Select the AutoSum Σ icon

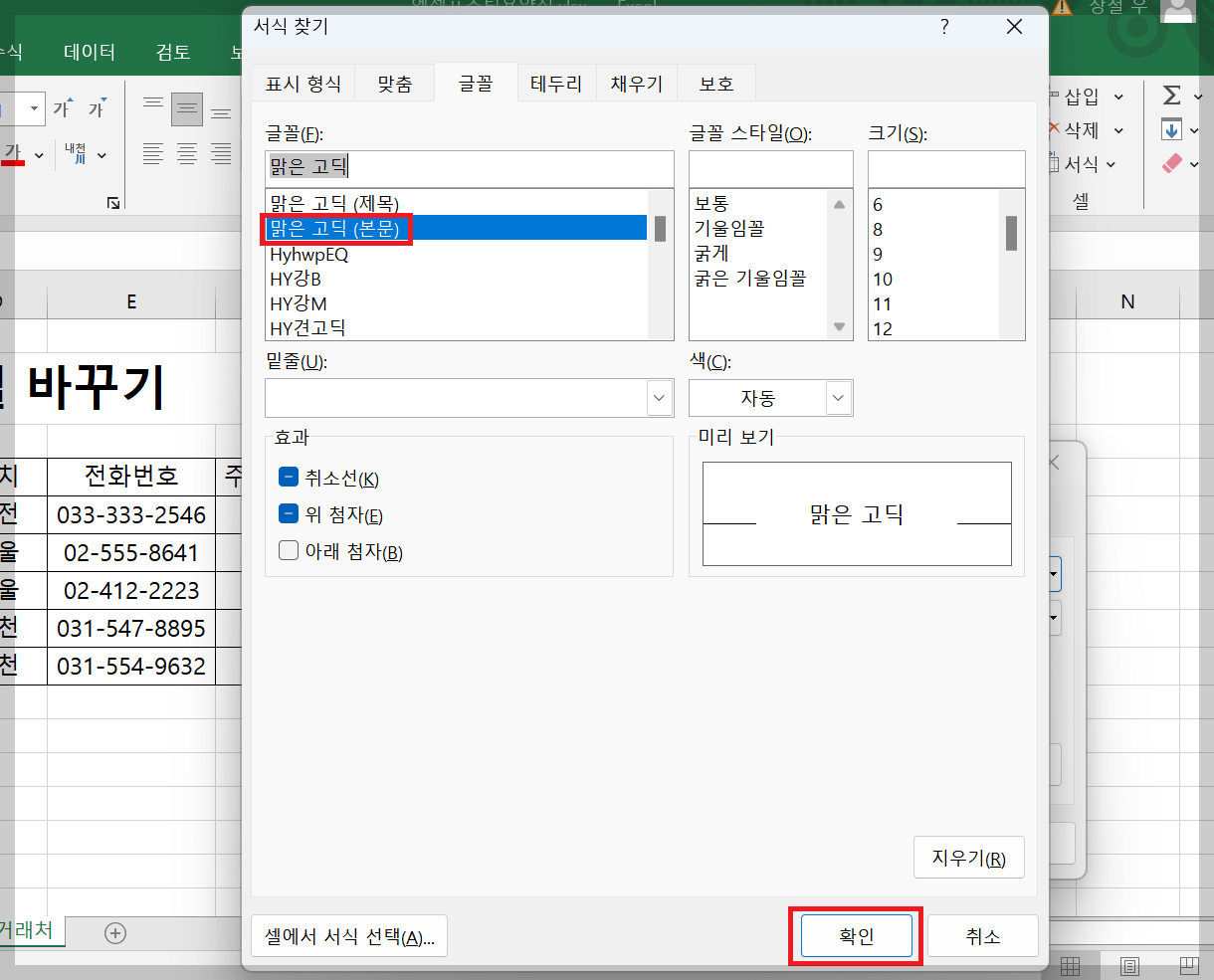[x=1174, y=96]
